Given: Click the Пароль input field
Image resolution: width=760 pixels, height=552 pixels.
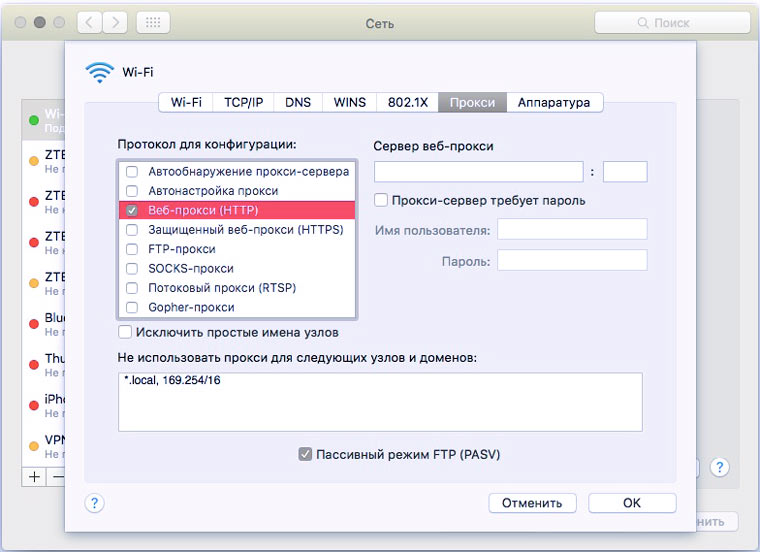Looking at the screenshot, I should [572, 260].
